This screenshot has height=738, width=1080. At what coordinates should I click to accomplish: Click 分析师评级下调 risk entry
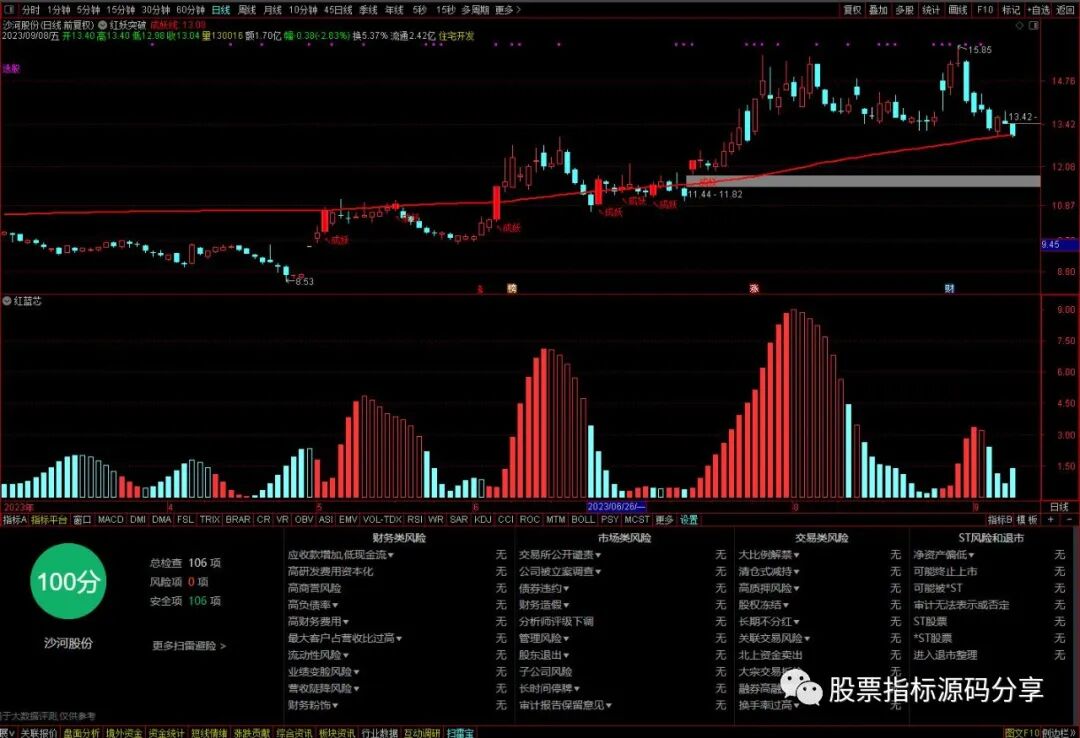(556, 622)
